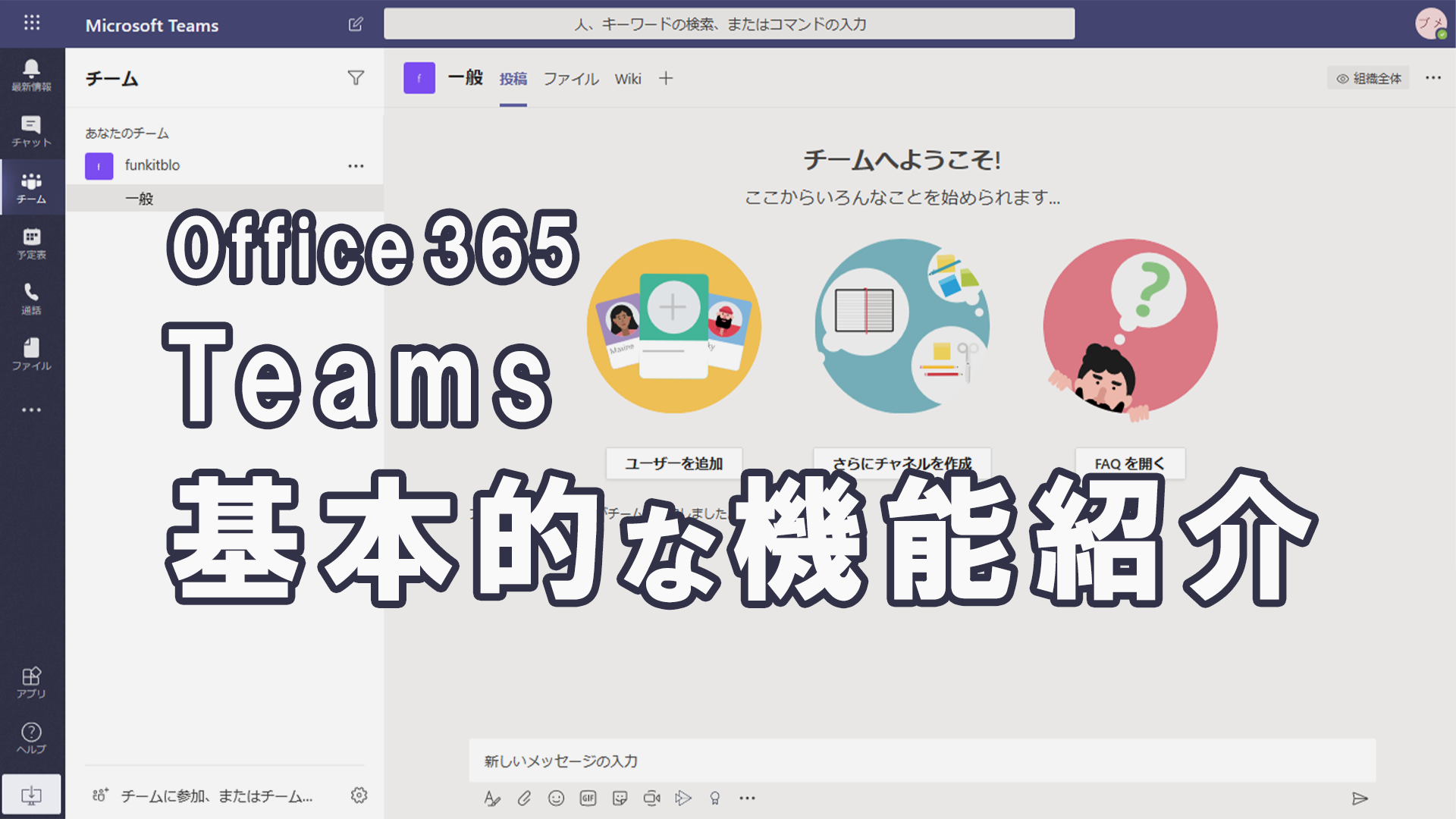This screenshot has width=1456, height=819.
Task: Start a meeting now with video icon
Action: pos(651,798)
